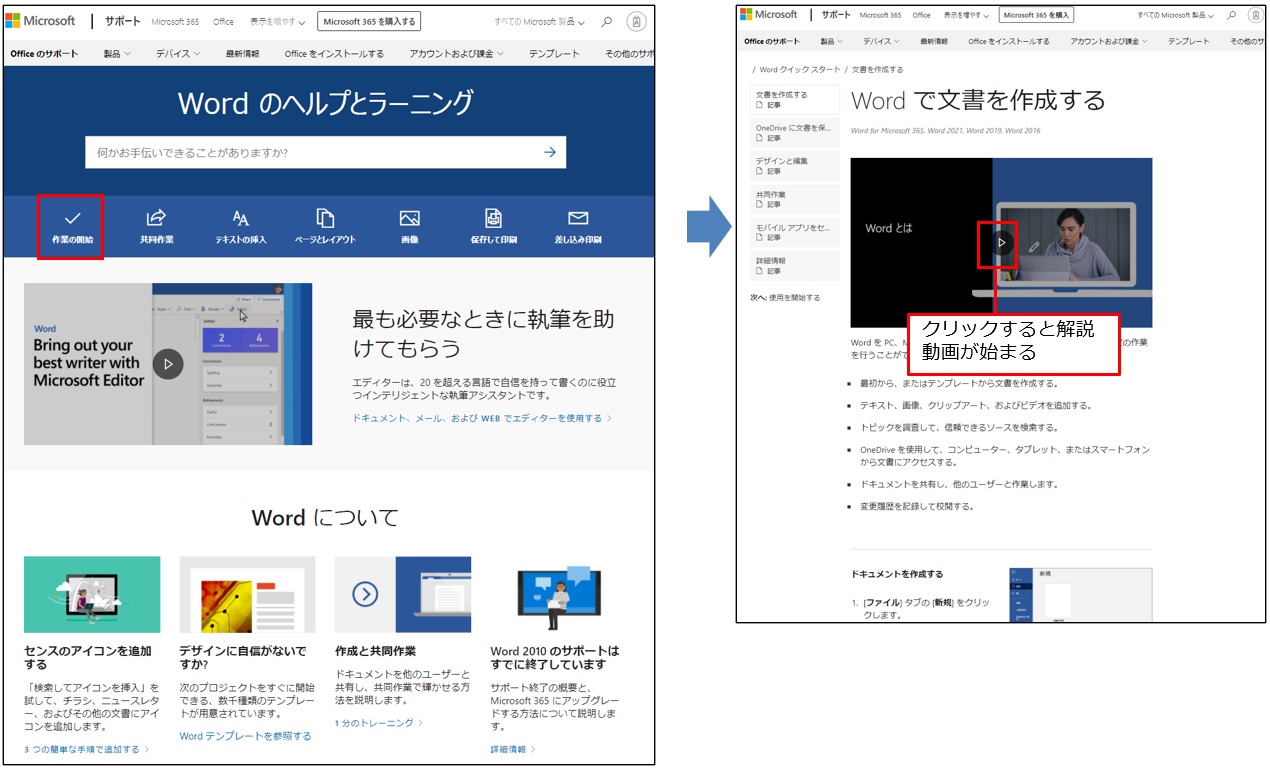Select 文書を作成する article in sidebar
The image size is (1270, 768).
[x=795, y=99]
